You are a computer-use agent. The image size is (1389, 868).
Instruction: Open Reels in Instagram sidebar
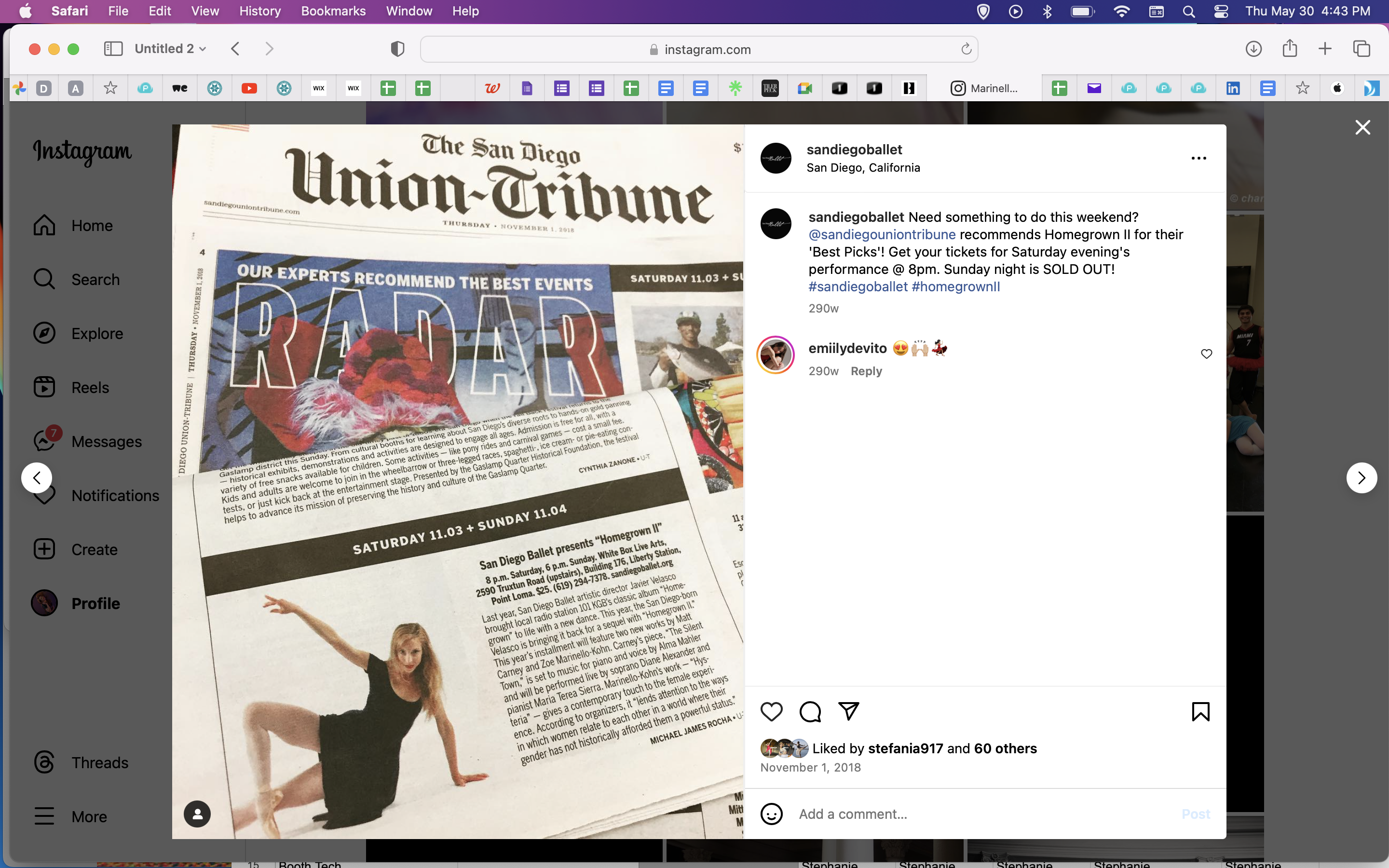pyautogui.click(x=90, y=388)
